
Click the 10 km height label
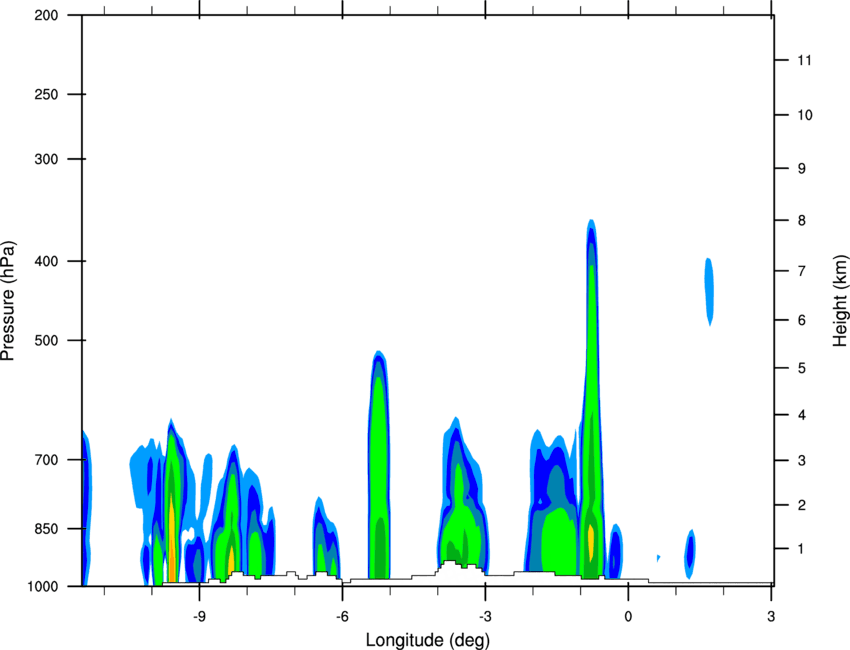coord(804,115)
